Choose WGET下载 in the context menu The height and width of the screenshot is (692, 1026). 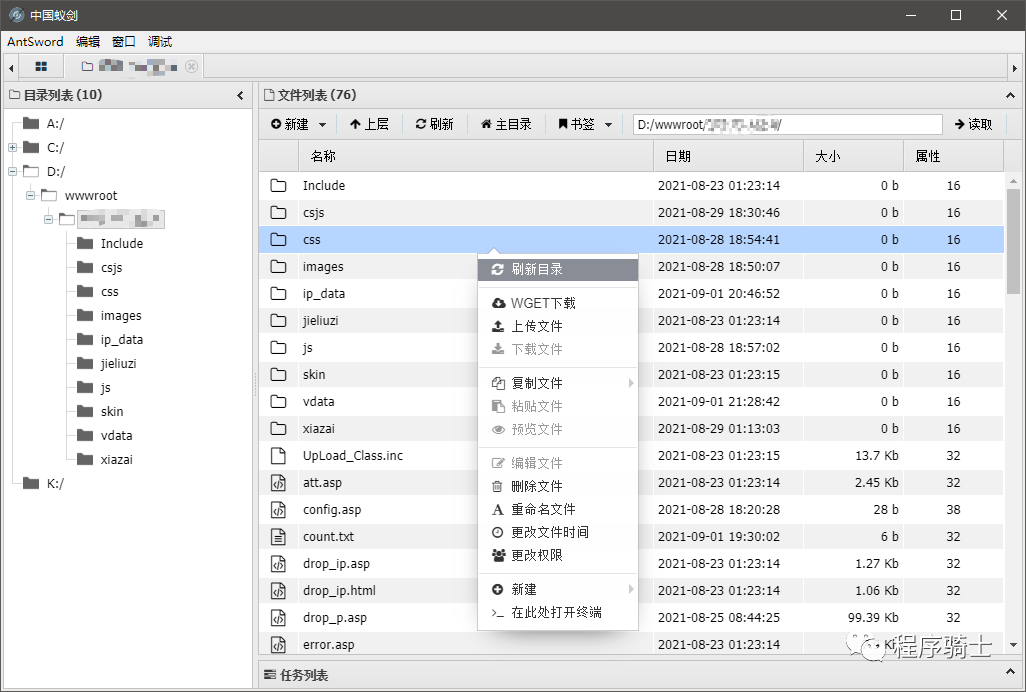[x=545, y=302]
